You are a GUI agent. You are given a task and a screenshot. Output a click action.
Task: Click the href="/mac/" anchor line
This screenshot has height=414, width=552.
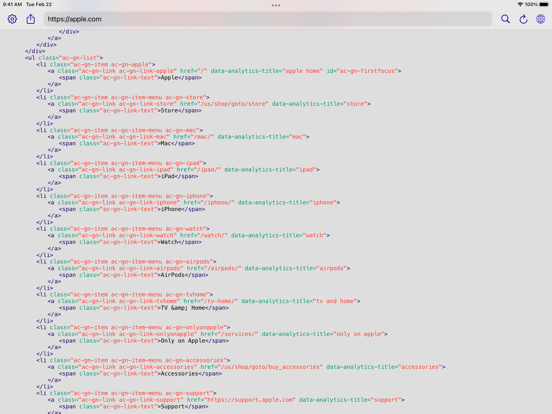coord(178,137)
